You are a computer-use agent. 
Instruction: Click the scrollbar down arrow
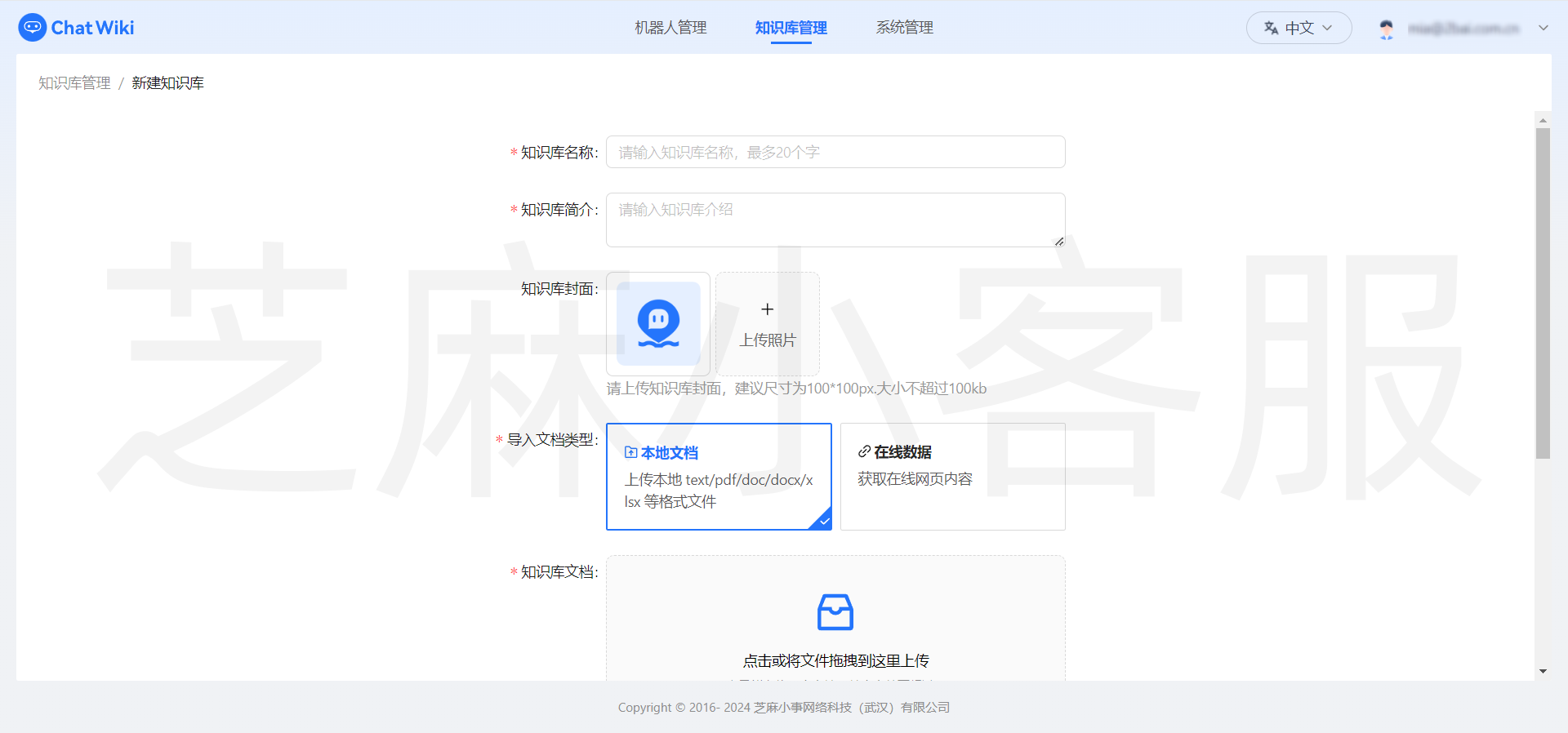tap(1543, 672)
